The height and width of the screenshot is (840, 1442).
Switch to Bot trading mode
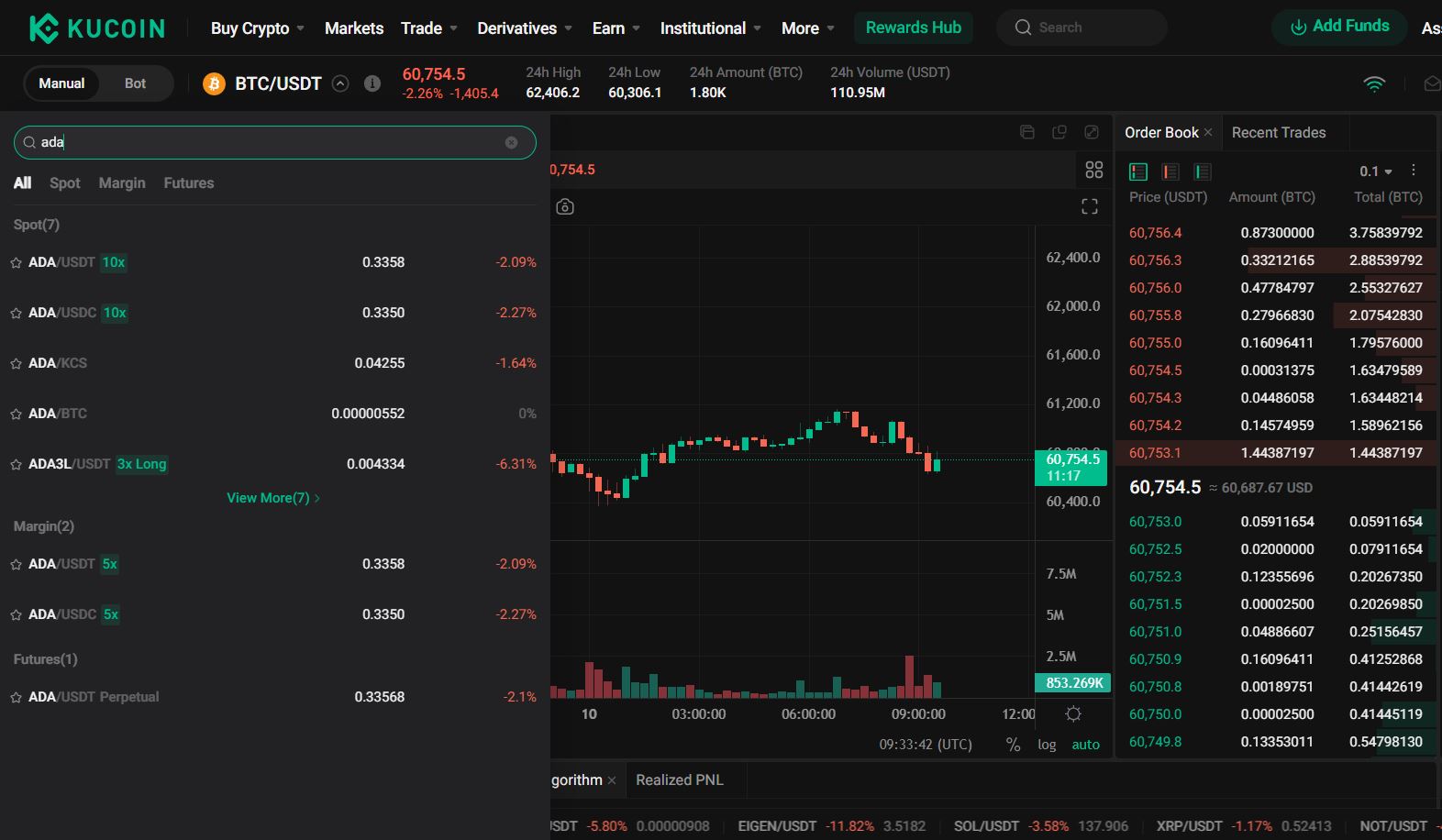tap(135, 83)
